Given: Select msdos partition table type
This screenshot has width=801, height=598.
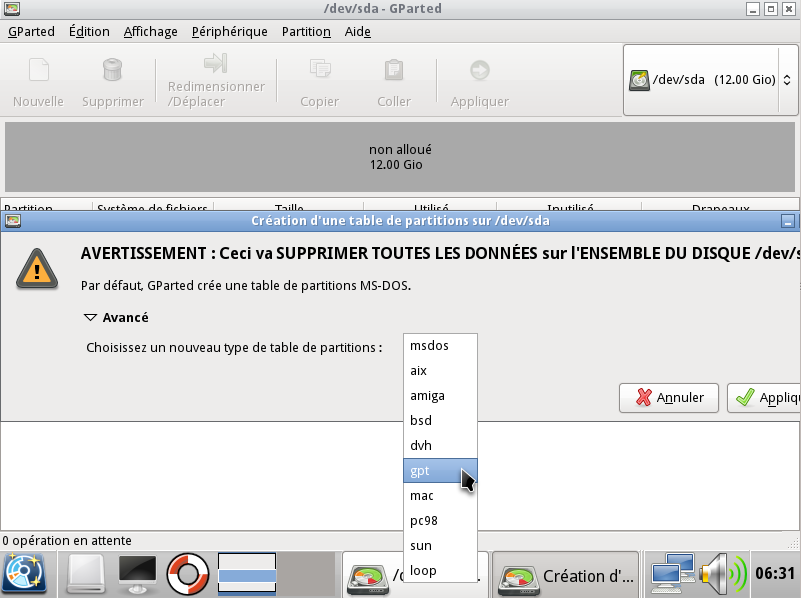Looking at the screenshot, I should [x=440, y=346].
